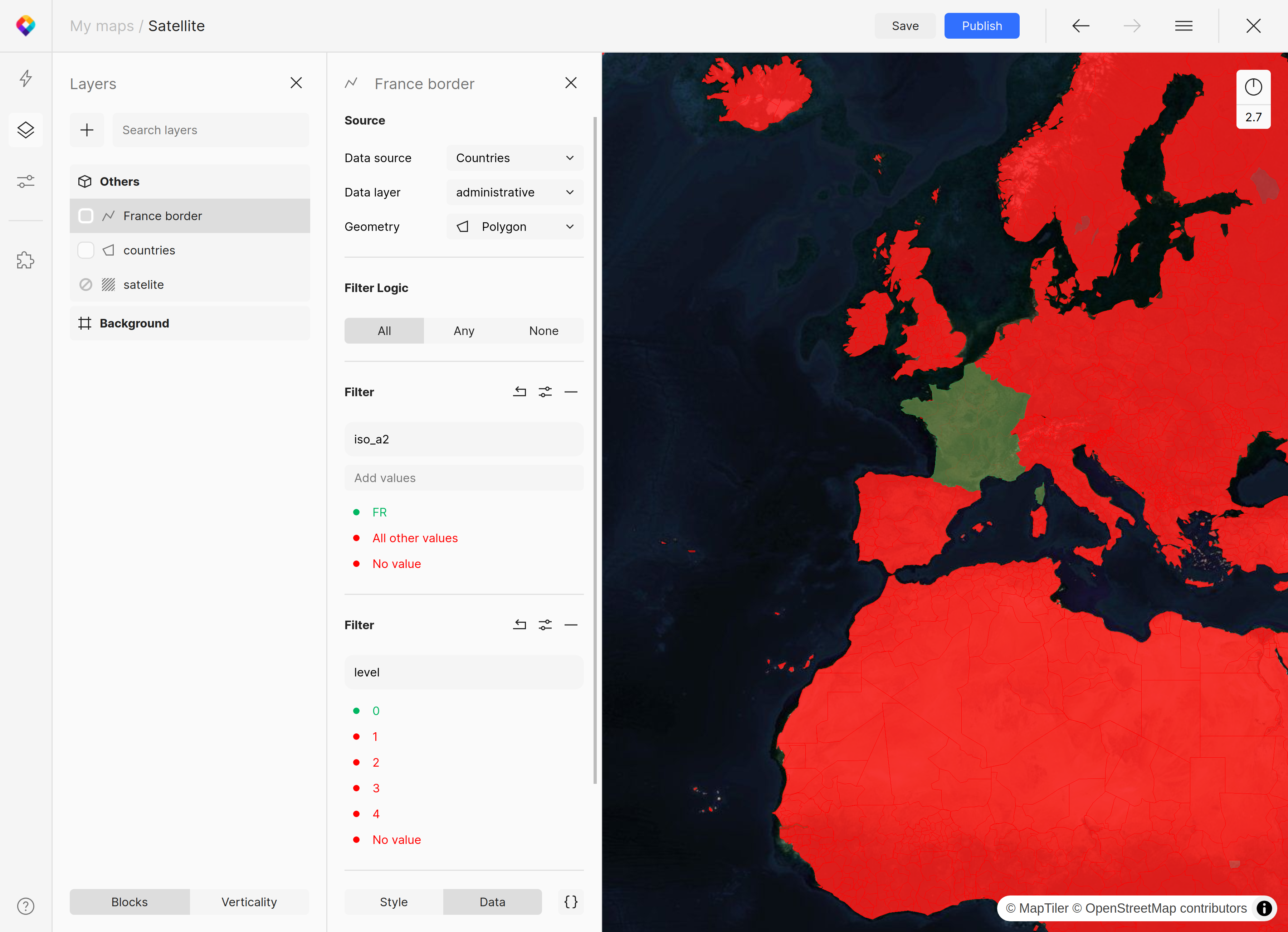Click the undo back arrow icon

pos(1080,26)
